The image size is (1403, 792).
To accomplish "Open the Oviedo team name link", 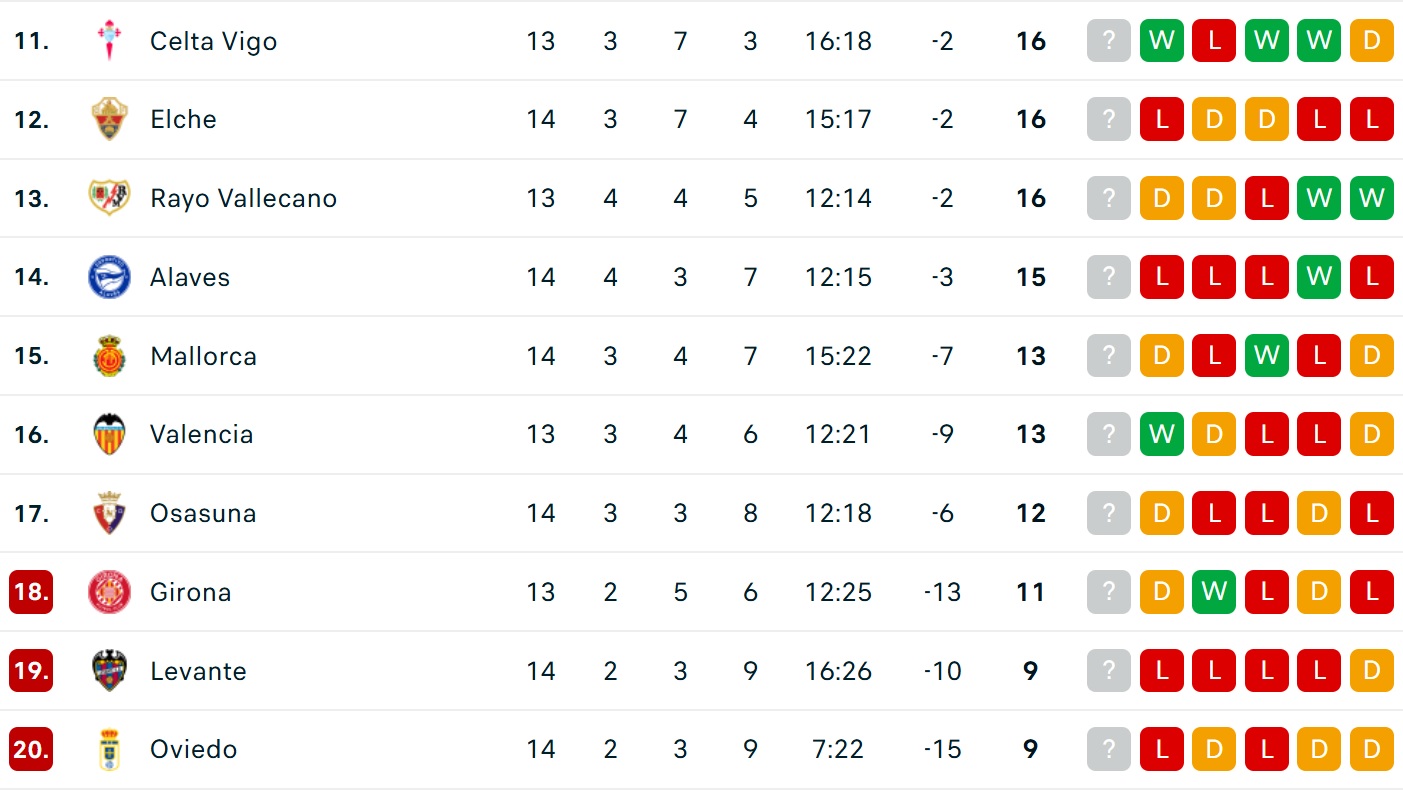I will (x=193, y=749).
